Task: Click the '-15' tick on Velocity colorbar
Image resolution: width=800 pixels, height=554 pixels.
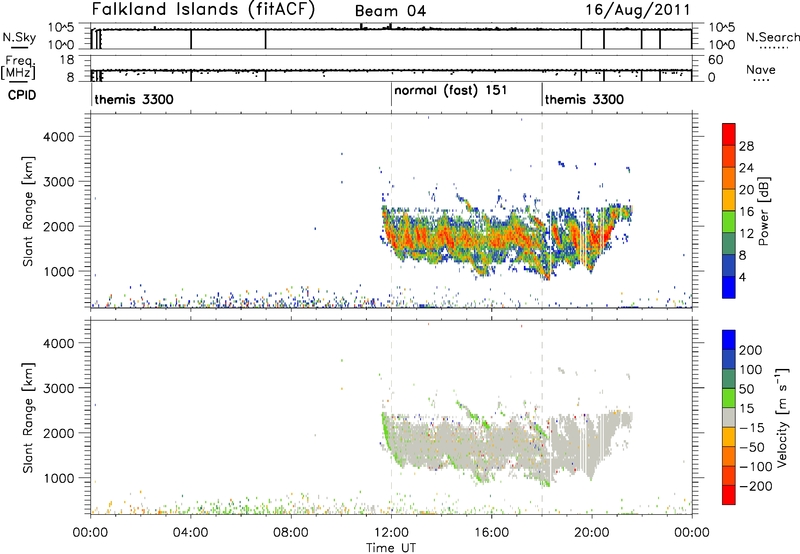Action: click(x=751, y=427)
